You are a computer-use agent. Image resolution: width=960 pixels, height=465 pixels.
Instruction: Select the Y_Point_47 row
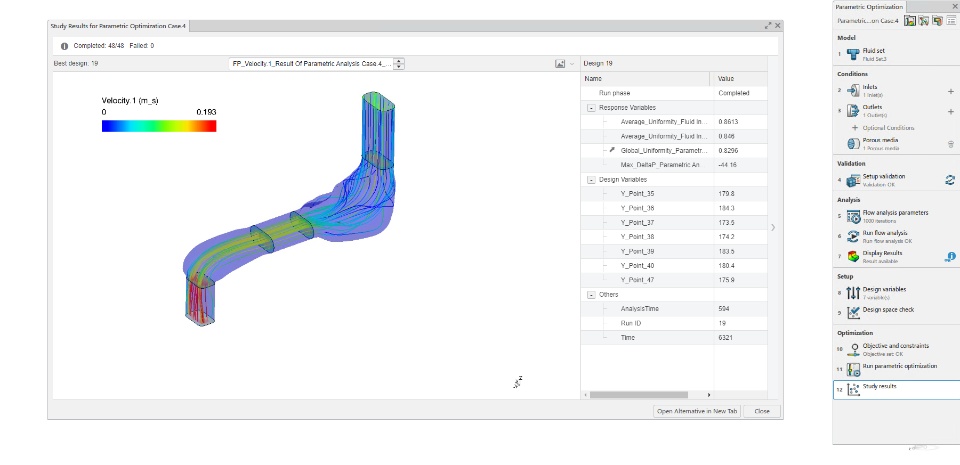coord(674,280)
